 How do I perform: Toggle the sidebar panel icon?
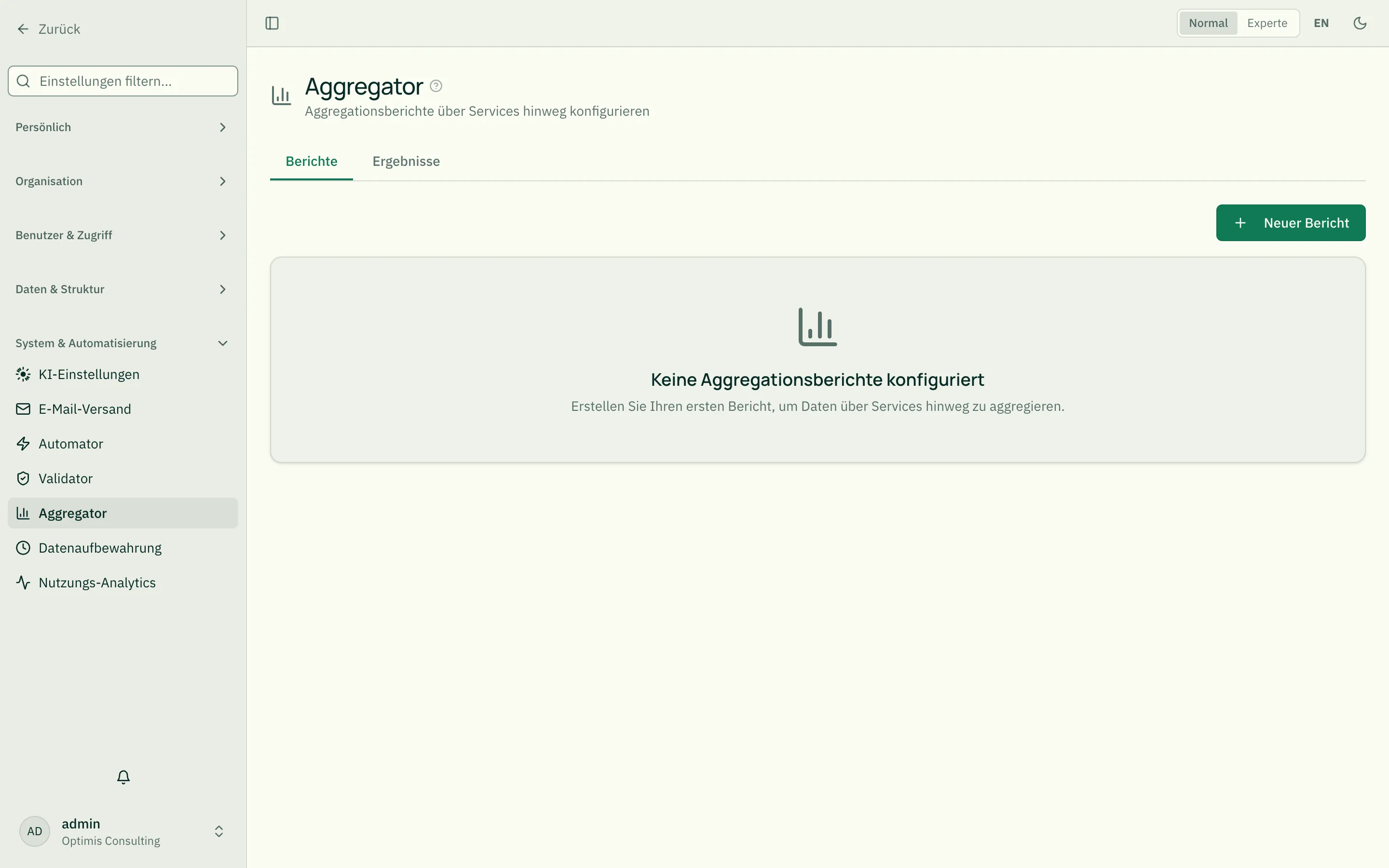tap(272, 23)
